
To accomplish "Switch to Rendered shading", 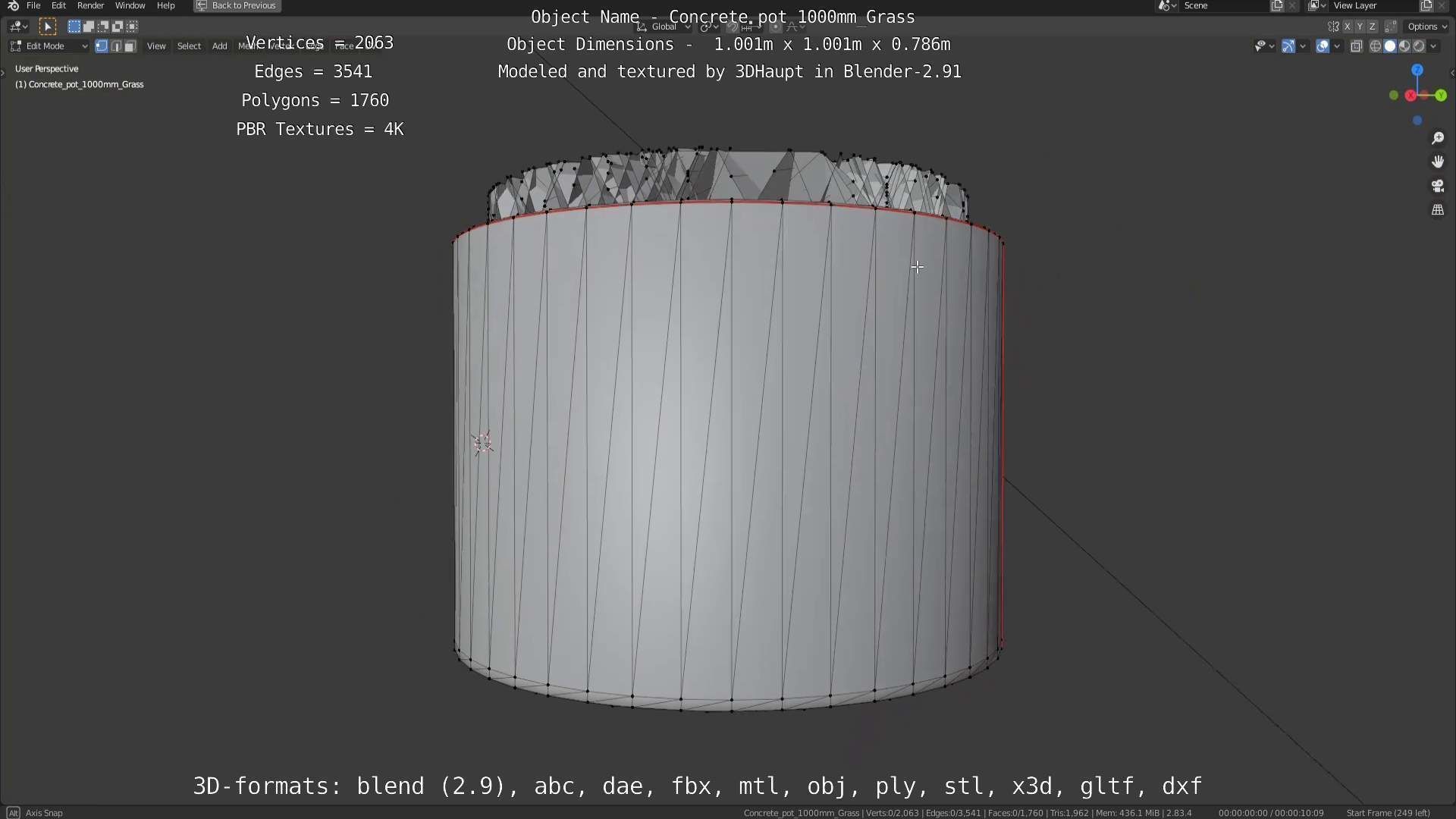I will [x=1419, y=46].
